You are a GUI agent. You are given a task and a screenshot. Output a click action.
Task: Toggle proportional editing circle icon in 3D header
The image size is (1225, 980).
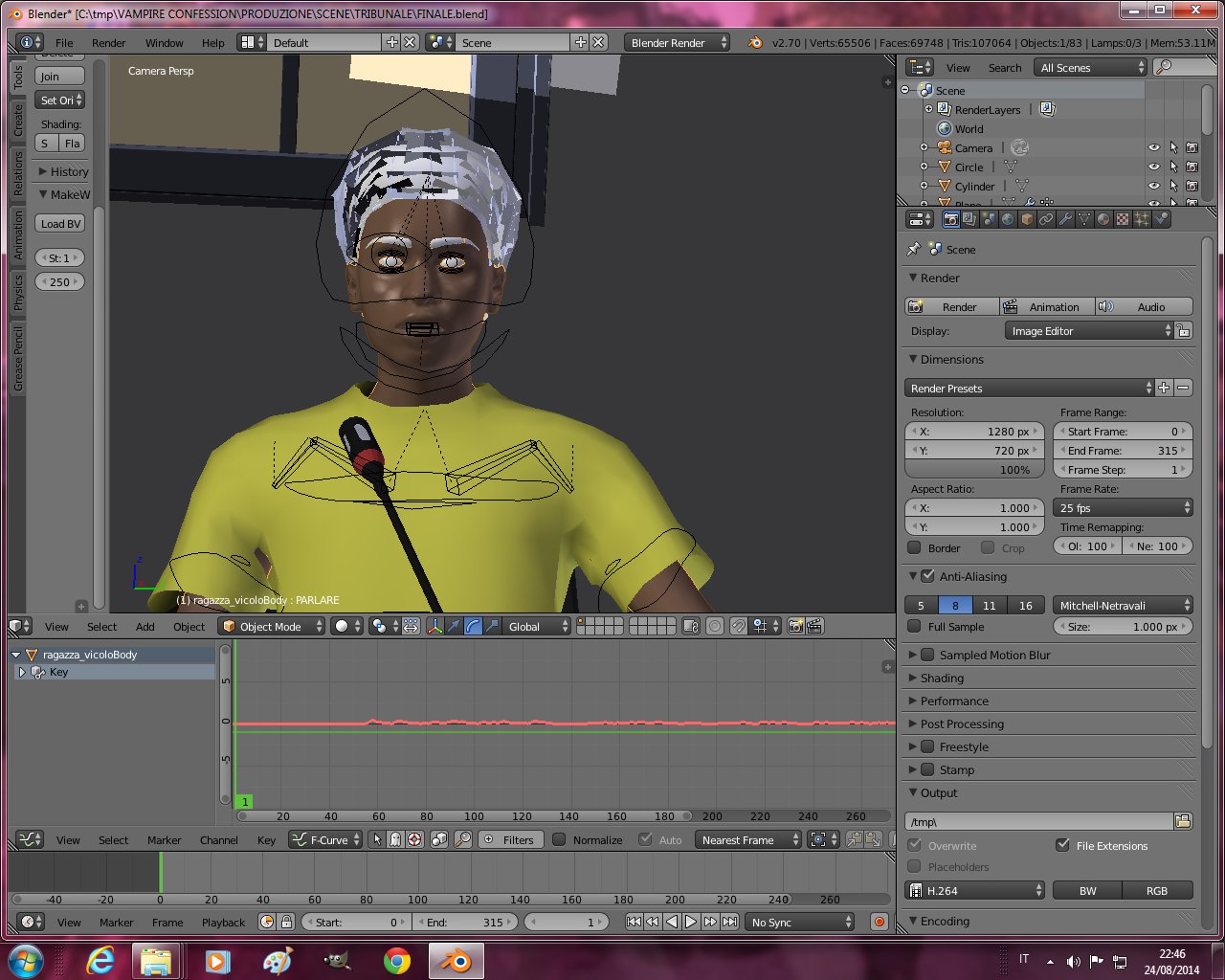click(715, 626)
